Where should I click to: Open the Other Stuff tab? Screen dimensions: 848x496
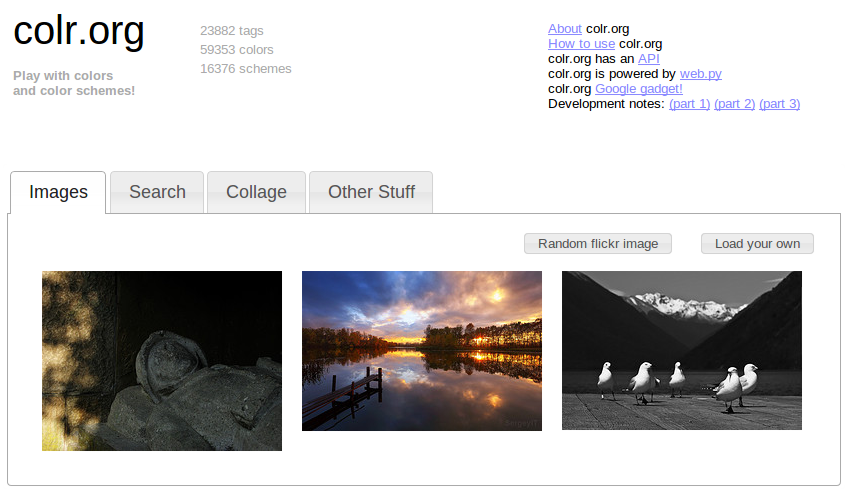coord(371,192)
